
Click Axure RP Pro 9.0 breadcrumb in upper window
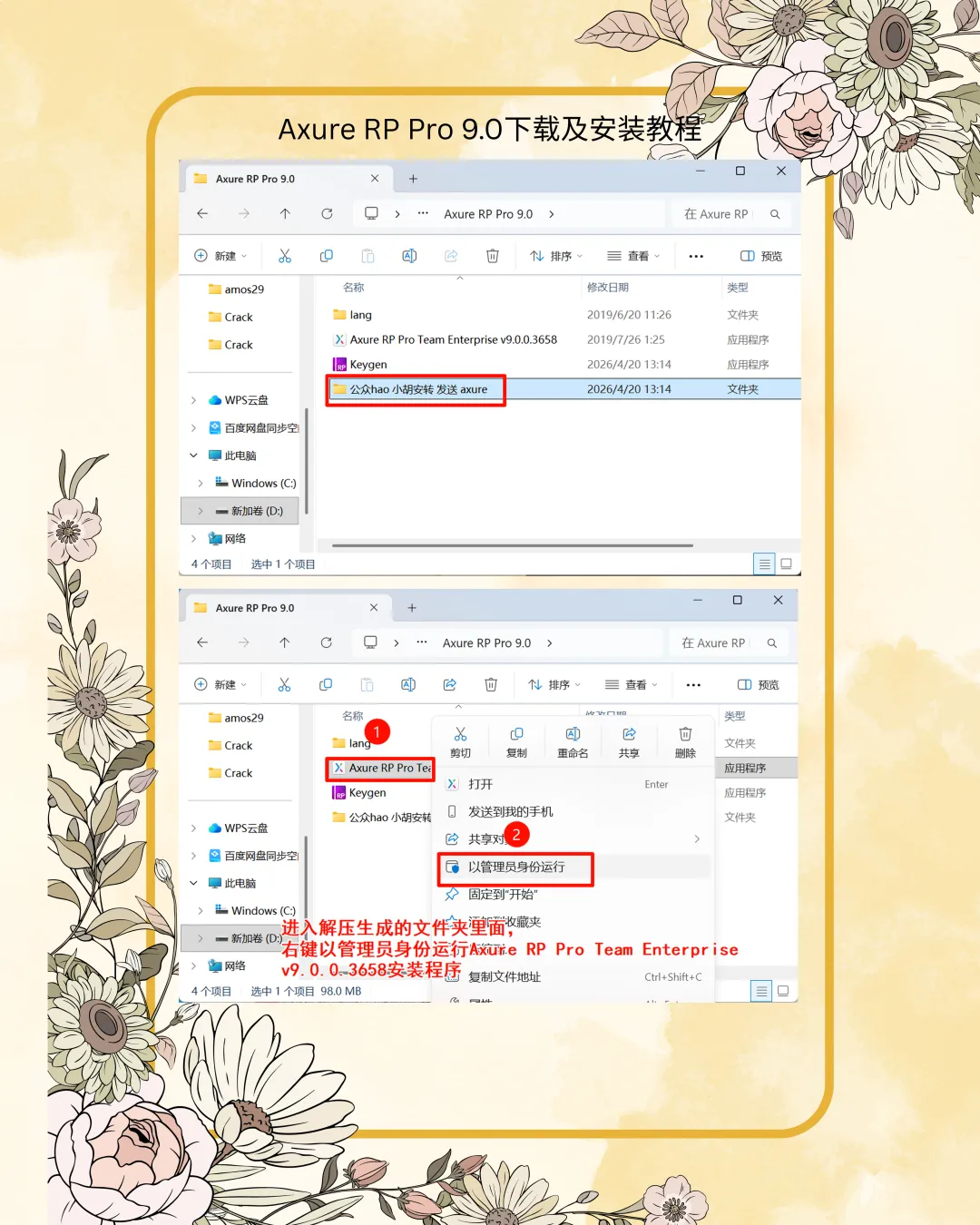click(488, 214)
